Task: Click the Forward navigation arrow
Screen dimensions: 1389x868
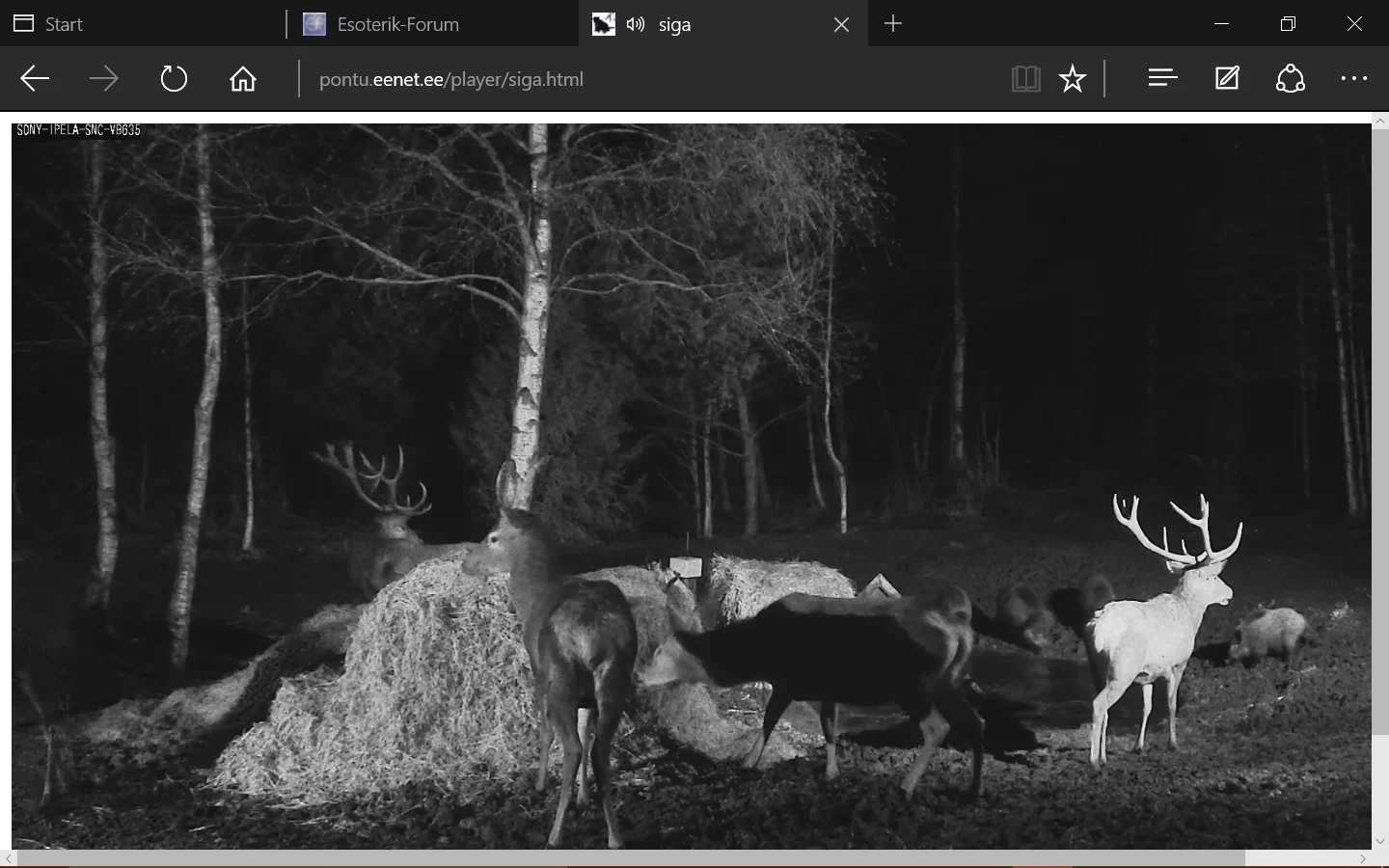Action: click(x=104, y=79)
